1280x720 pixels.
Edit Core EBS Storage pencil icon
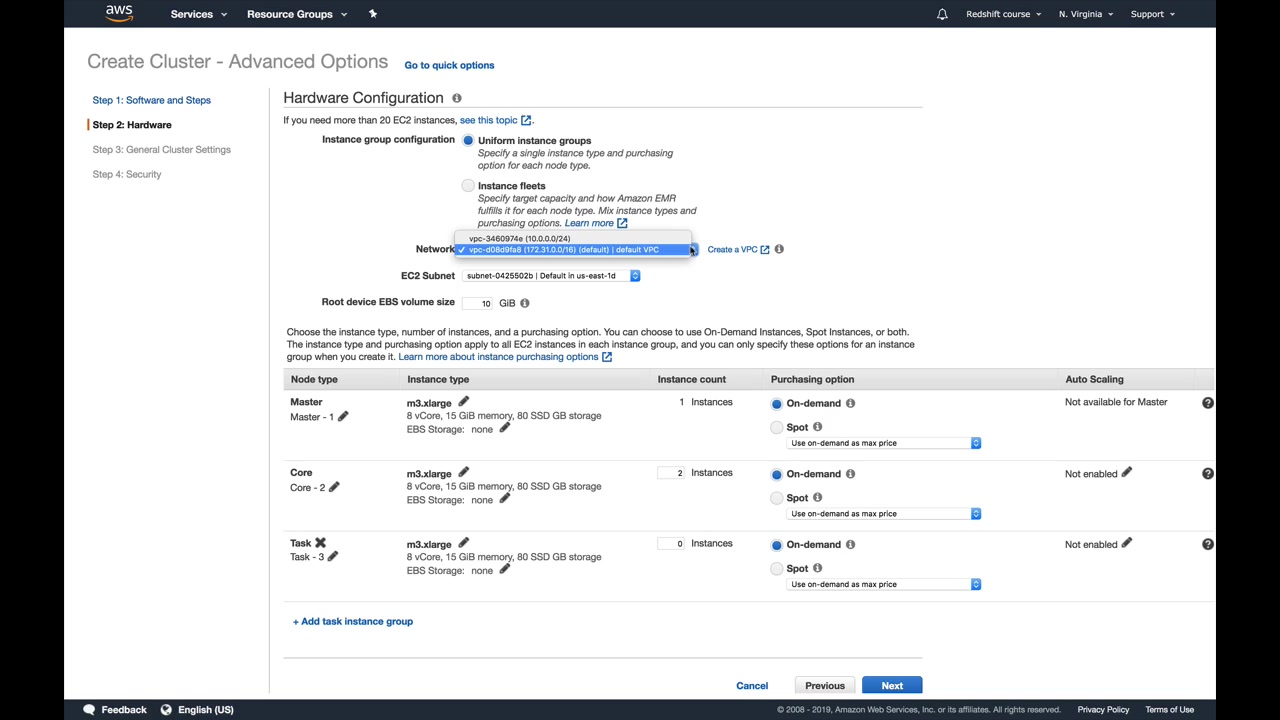[x=504, y=499]
